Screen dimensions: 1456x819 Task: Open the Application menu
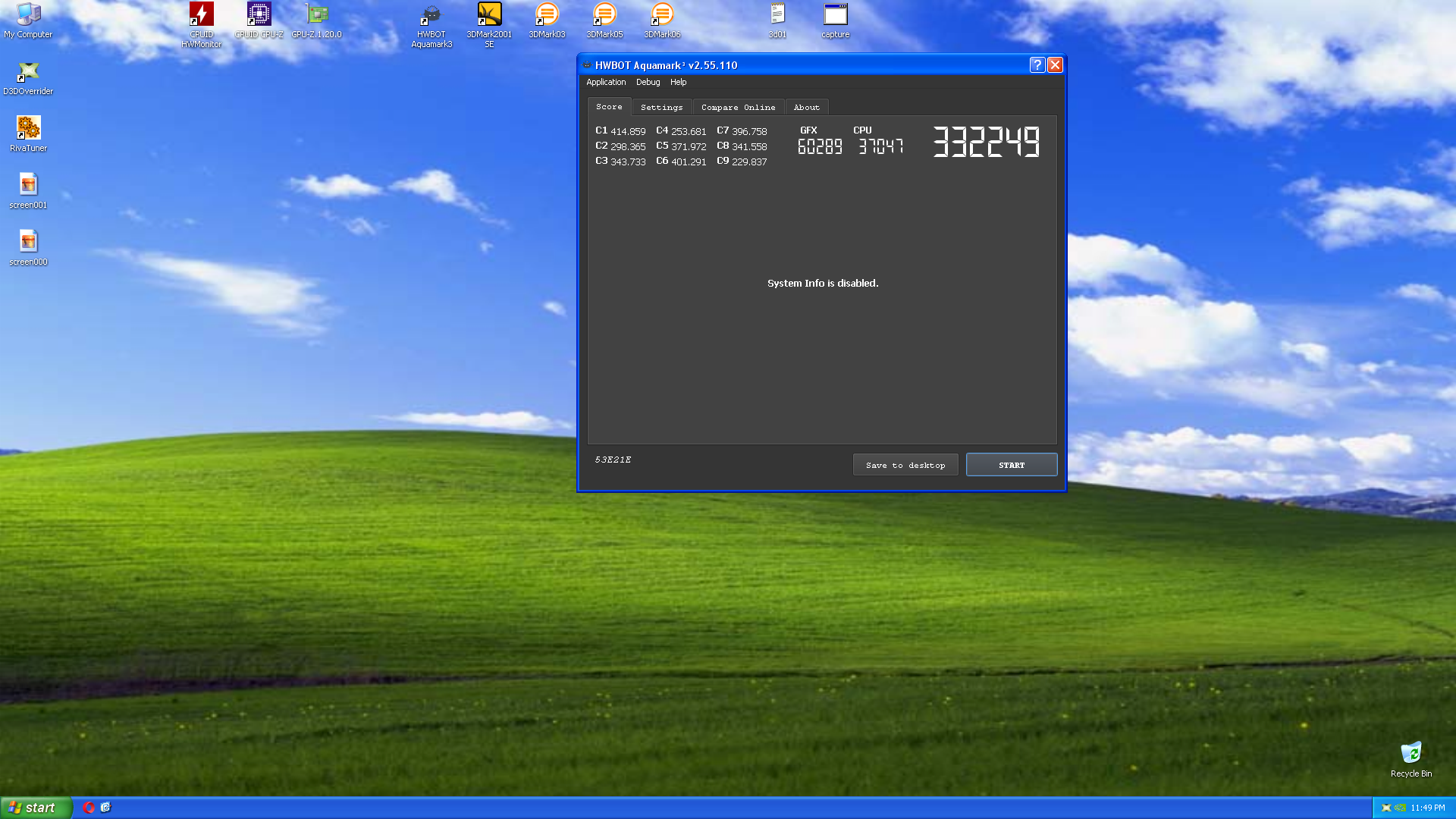tap(606, 82)
